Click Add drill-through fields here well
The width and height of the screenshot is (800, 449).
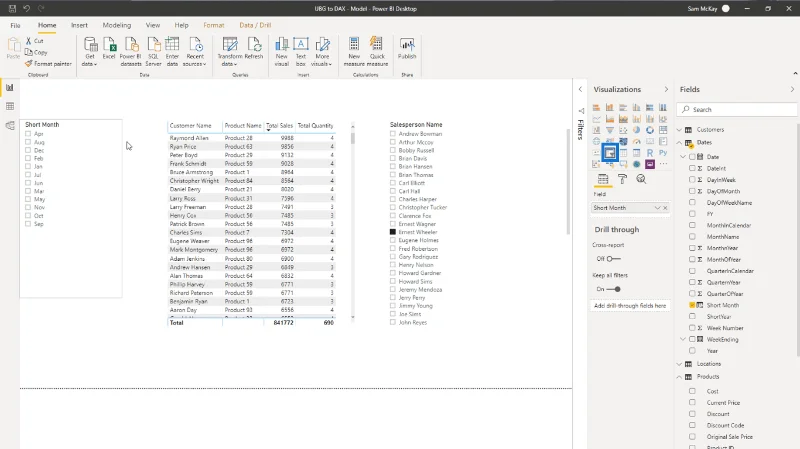pos(630,306)
